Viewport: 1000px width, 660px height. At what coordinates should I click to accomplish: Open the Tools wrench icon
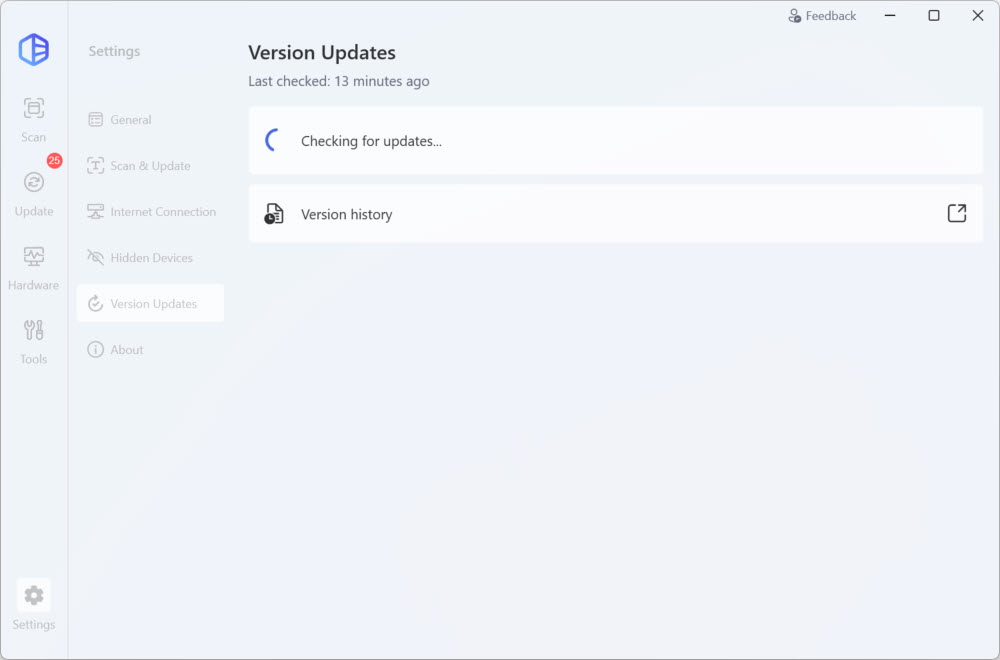coord(34,331)
